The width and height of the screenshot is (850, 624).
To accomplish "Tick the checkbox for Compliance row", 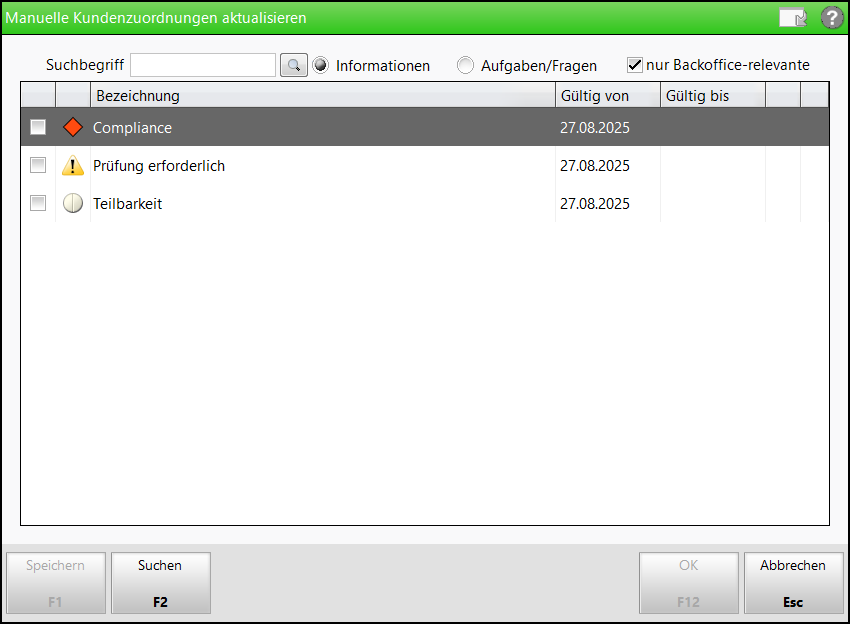I will click(x=38, y=128).
